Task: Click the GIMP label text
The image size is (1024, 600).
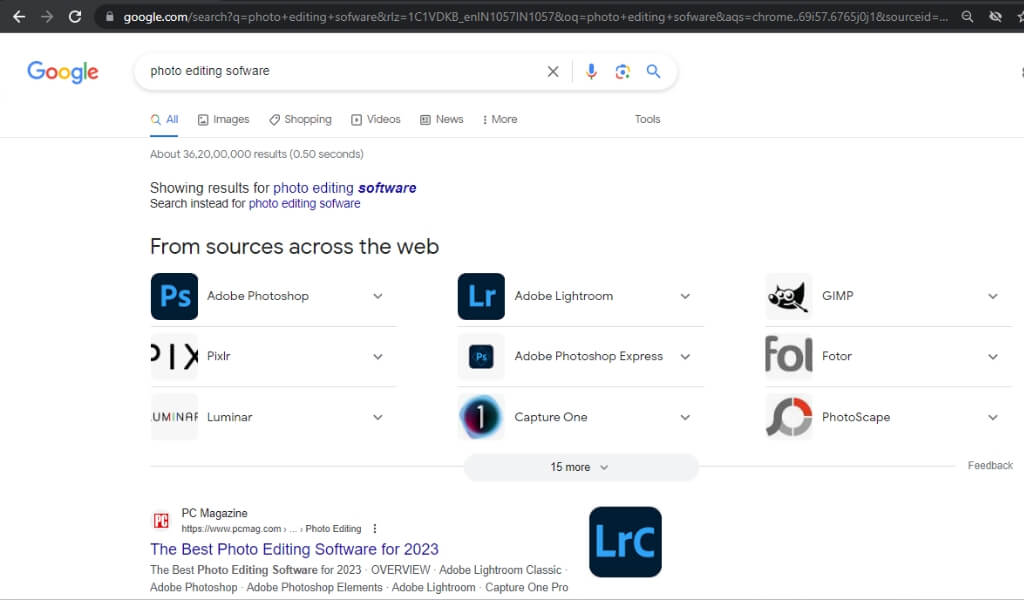Action: [838, 296]
